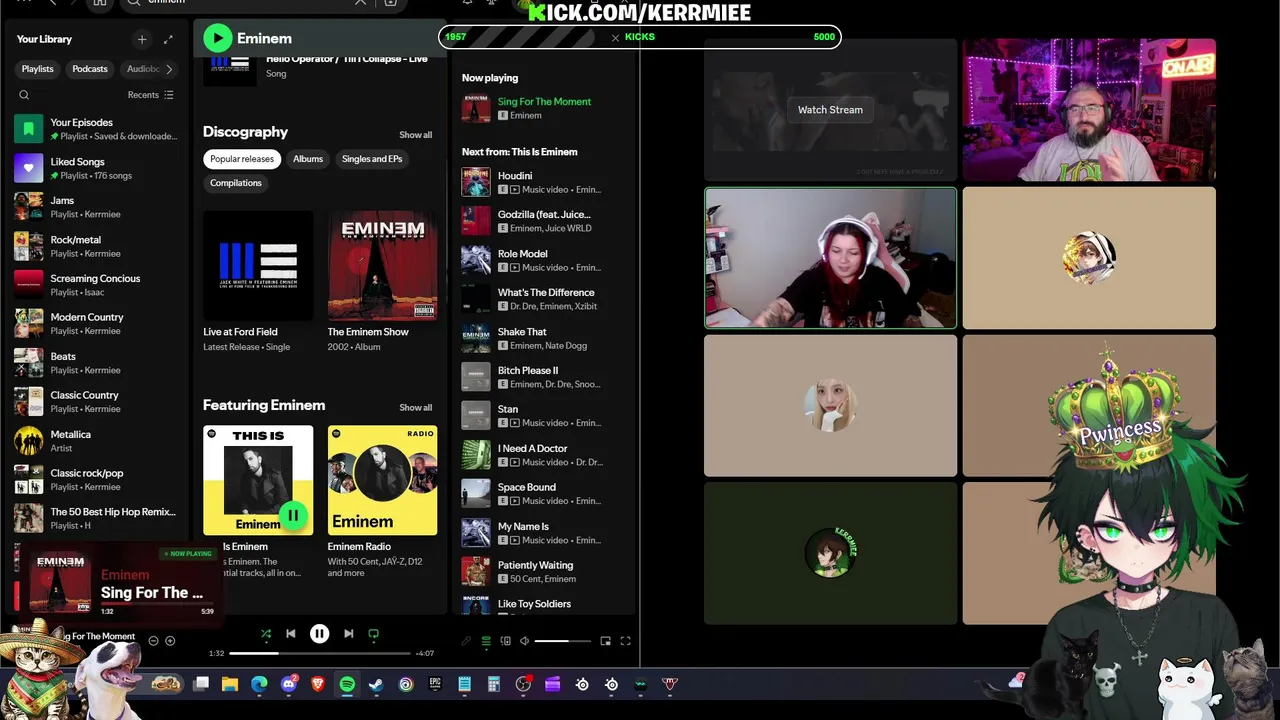Viewport: 1280px width, 720px height.
Task: Open OBS Studio from the taskbar
Action: click(523, 684)
